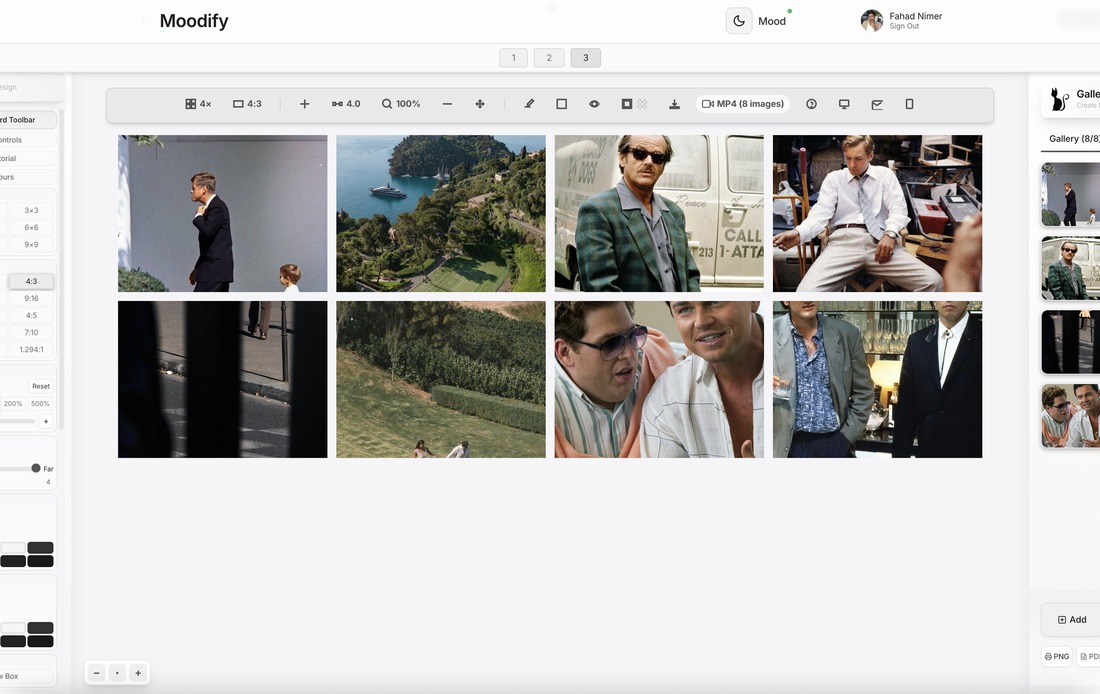Select gallery thumbnail of man in suit by wall
Screen dimensions: 1100x694
[x=1071, y=194]
